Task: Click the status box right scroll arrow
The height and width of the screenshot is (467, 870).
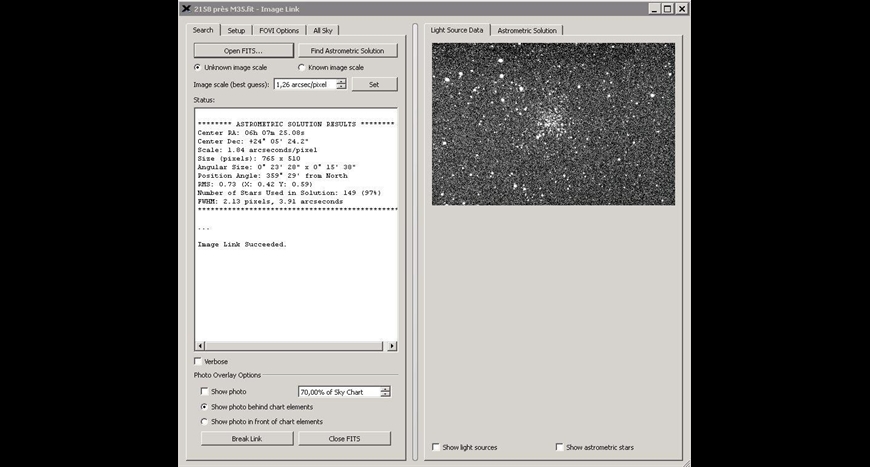Action: tap(392, 346)
